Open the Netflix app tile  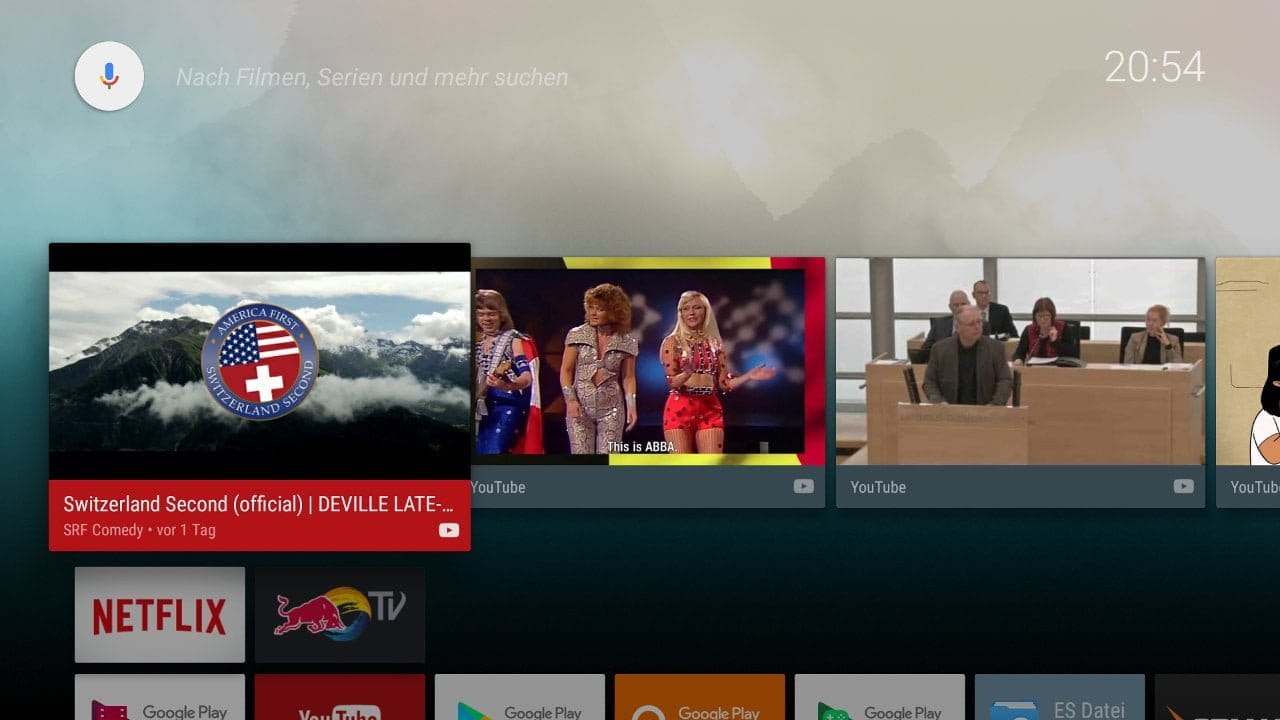(160, 614)
